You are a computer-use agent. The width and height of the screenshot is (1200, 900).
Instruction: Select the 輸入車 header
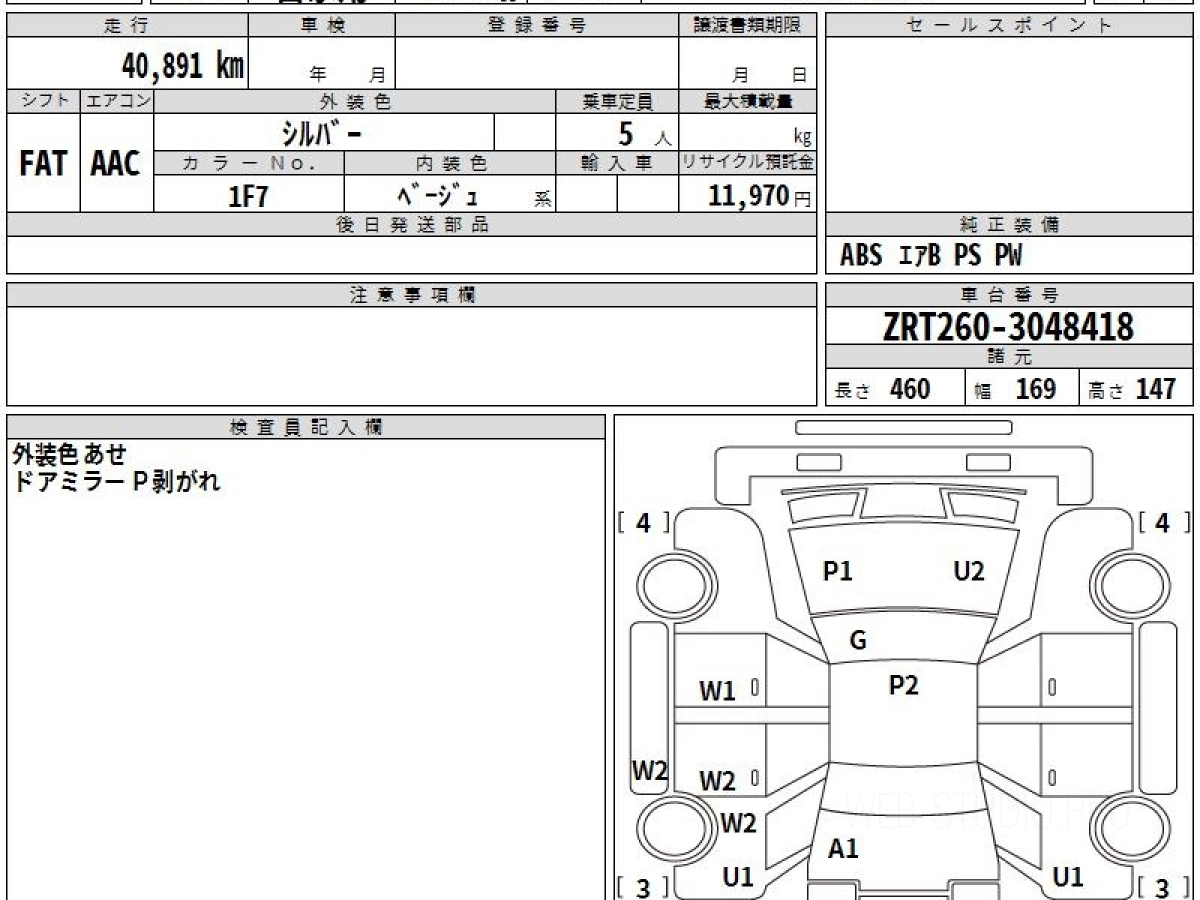click(x=618, y=164)
